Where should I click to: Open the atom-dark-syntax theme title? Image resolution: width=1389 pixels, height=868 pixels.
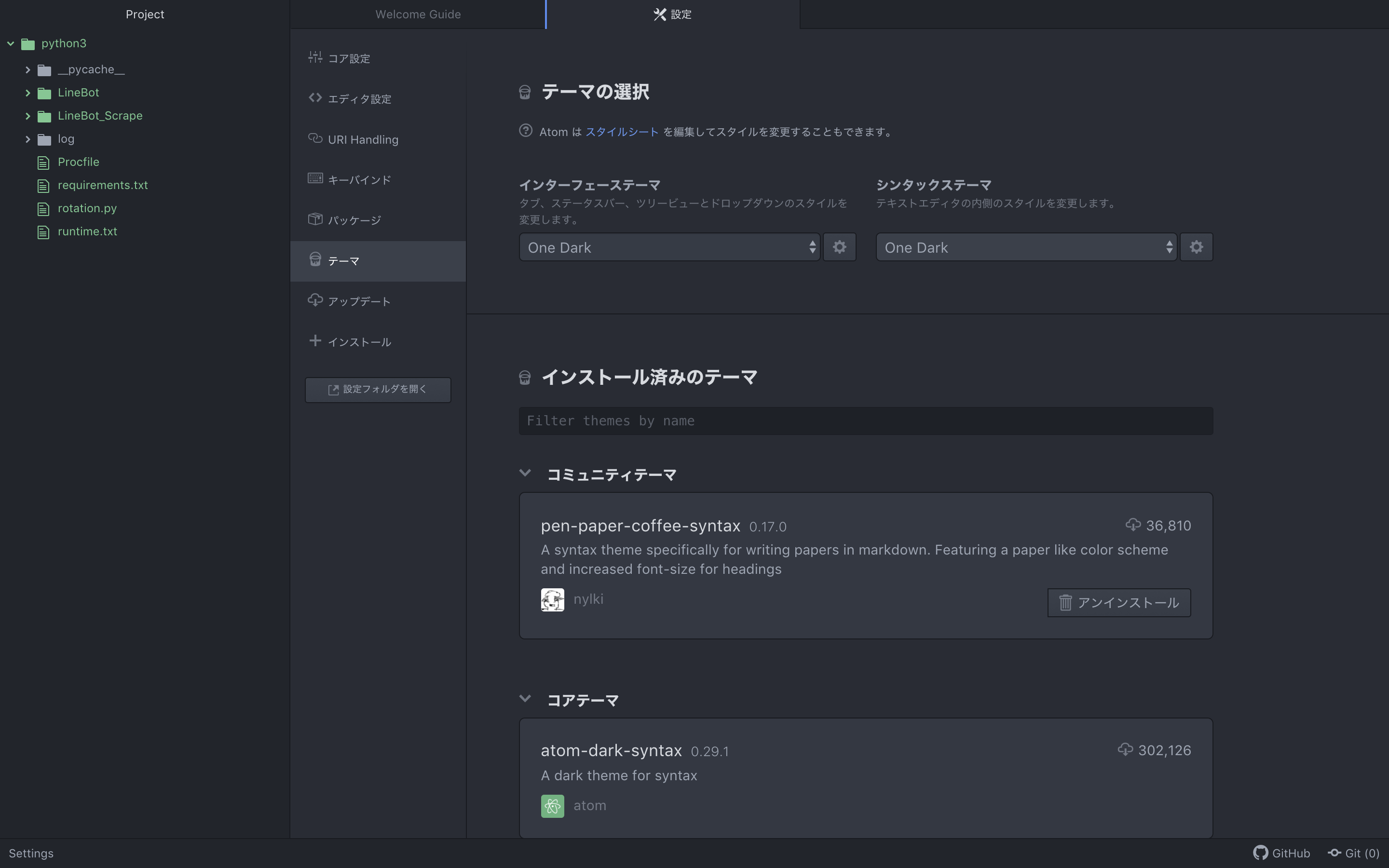click(611, 750)
